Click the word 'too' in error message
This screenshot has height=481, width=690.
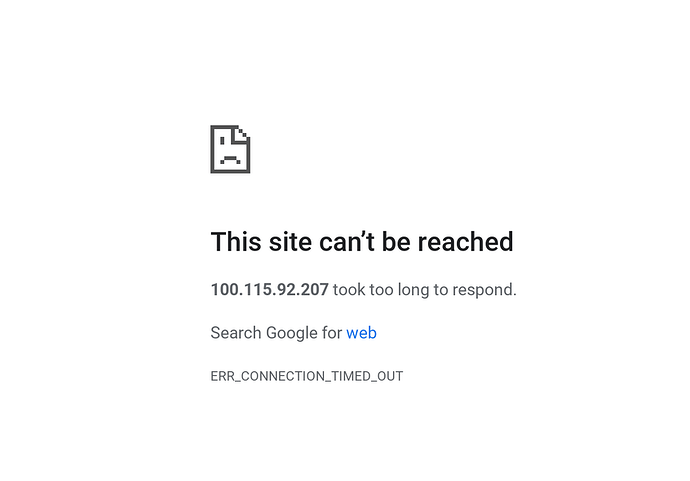click(382, 290)
